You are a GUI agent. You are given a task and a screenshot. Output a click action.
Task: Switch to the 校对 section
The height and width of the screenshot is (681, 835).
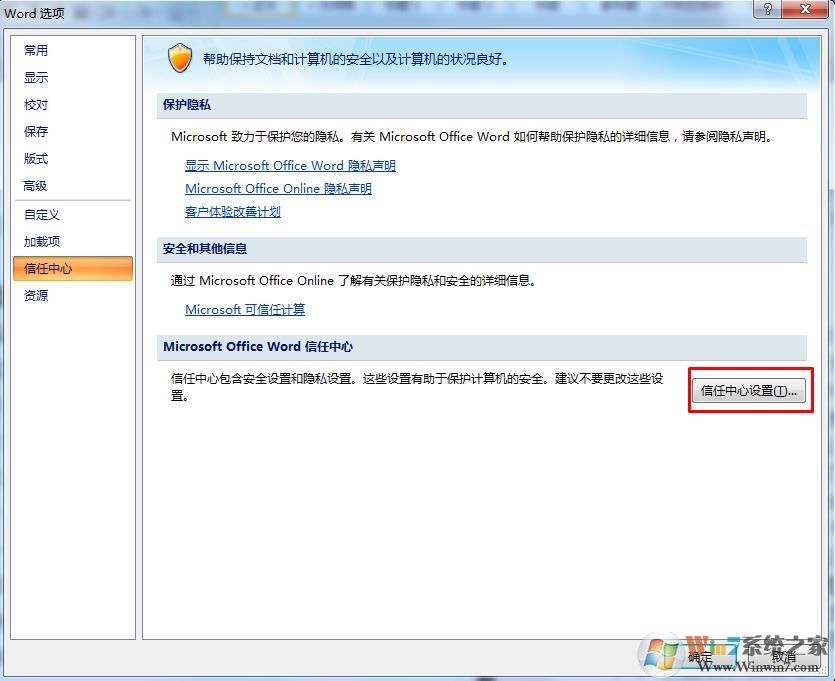coord(73,105)
